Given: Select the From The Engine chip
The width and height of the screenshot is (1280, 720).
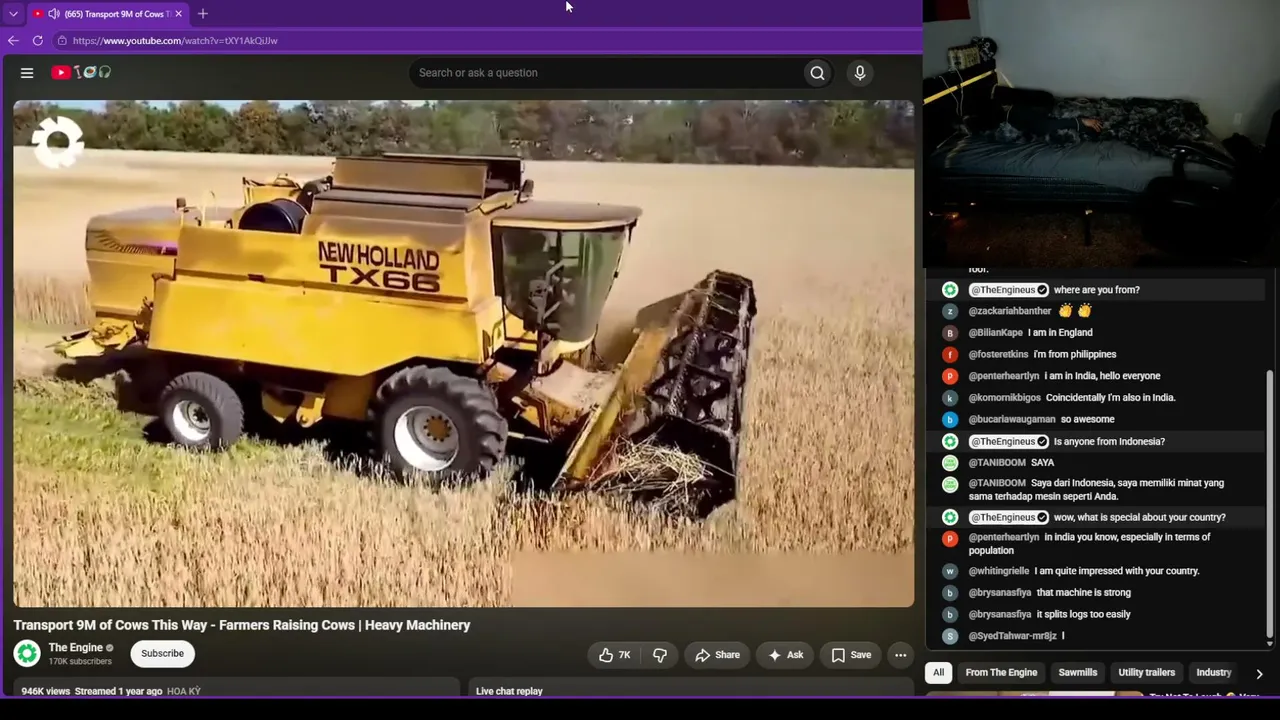Looking at the screenshot, I should (1001, 673).
